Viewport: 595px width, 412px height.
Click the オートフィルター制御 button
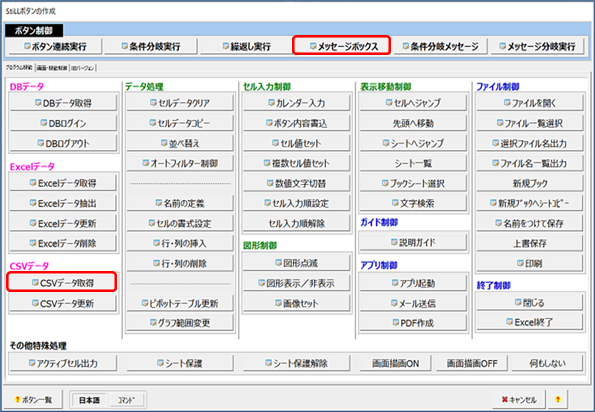(180, 163)
